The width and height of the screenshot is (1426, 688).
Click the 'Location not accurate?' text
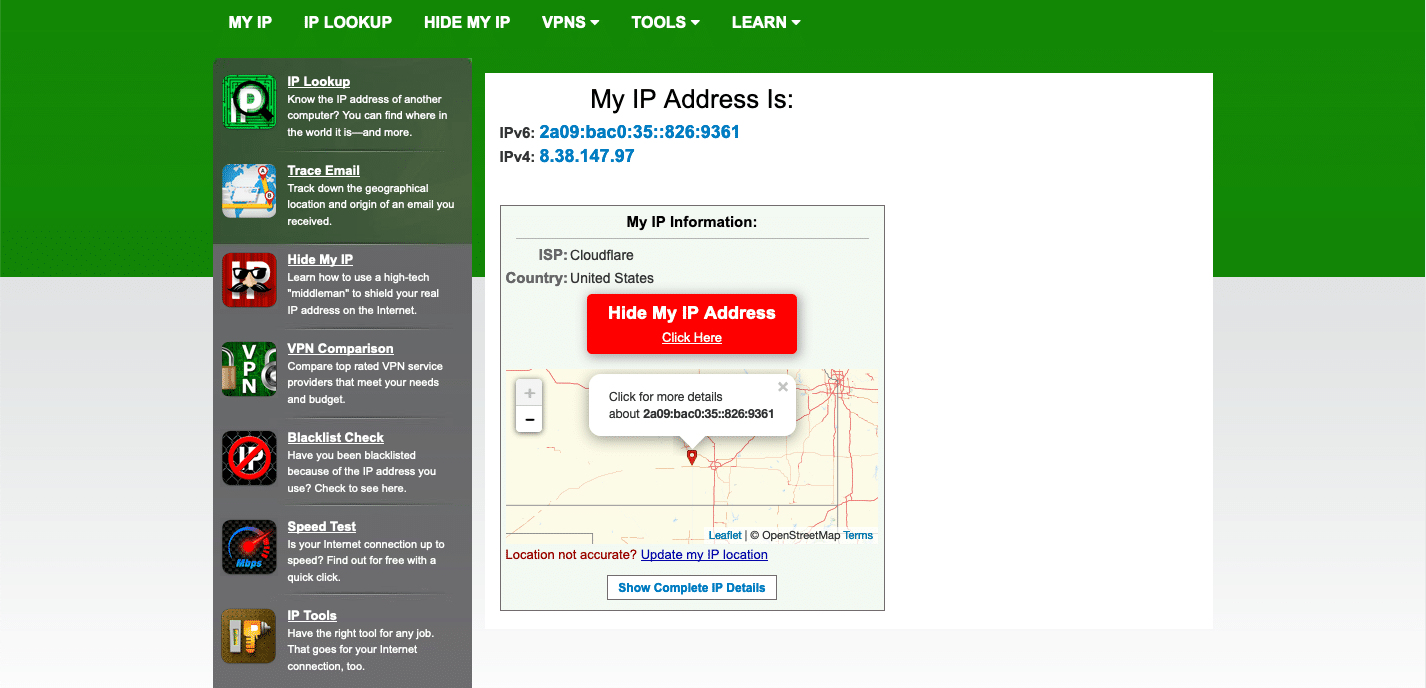[x=571, y=555]
